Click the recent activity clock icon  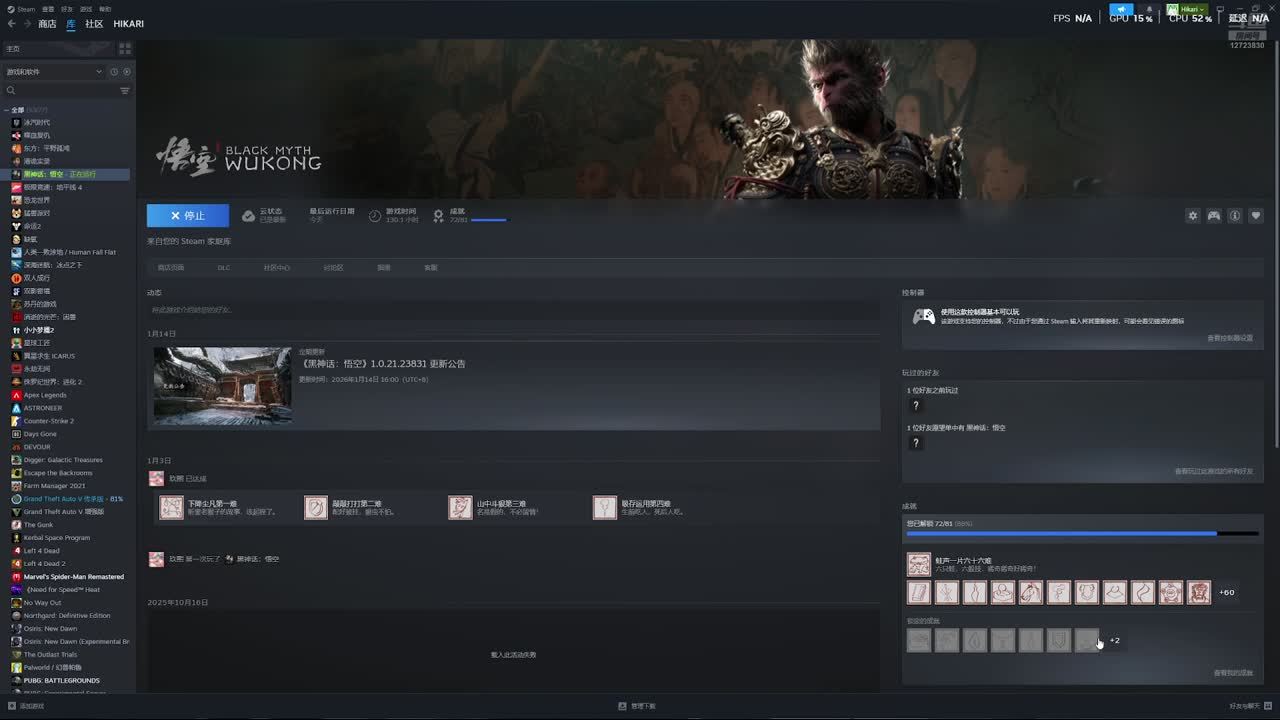(x=114, y=72)
